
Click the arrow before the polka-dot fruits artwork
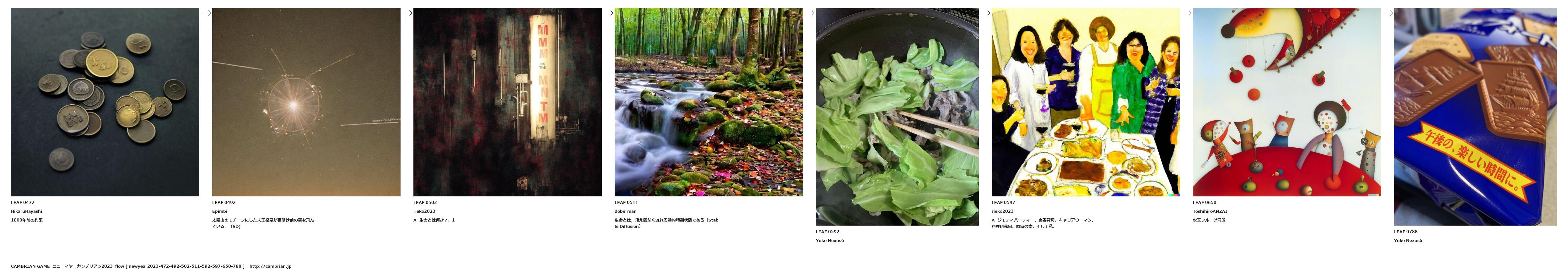pyautogui.click(x=1186, y=13)
